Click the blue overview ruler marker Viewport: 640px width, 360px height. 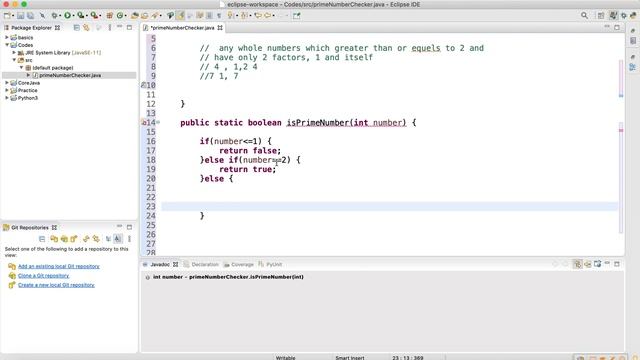[x=621, y=96]
